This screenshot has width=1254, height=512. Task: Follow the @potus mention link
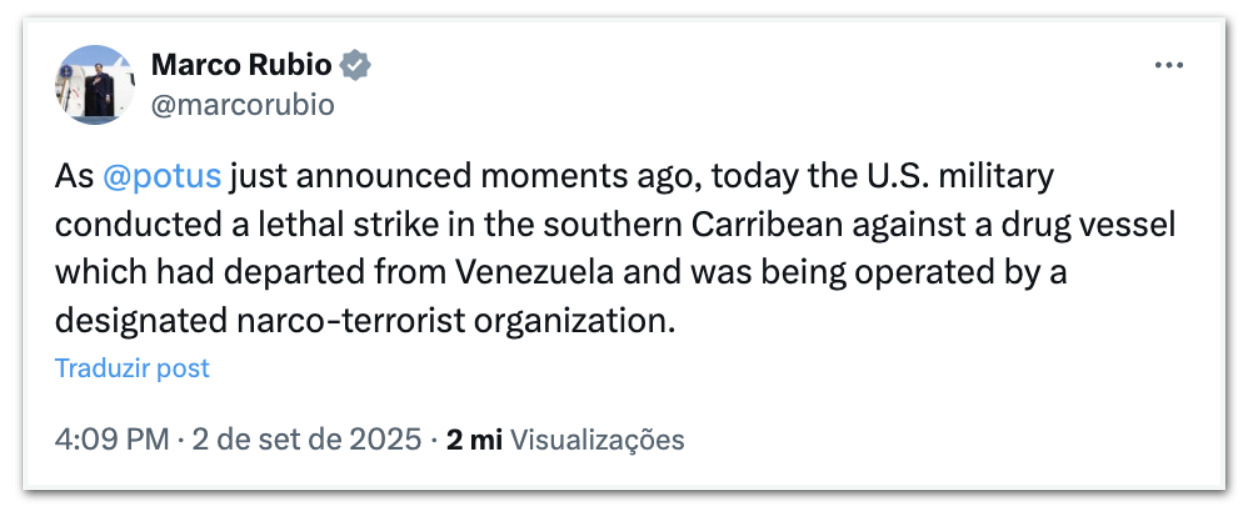pyautogui.click(x=161, y=176)
